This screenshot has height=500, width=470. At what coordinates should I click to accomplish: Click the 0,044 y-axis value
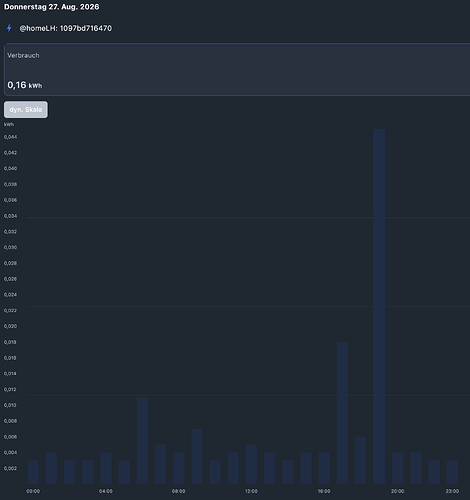pos(10,137)
